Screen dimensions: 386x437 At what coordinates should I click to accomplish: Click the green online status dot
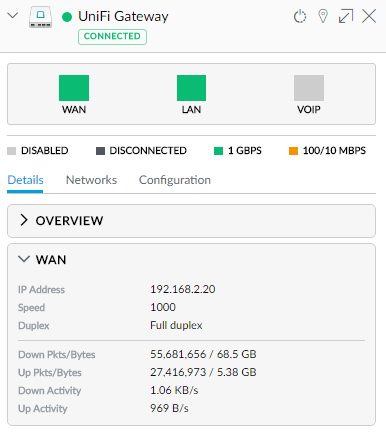[67, 17]
